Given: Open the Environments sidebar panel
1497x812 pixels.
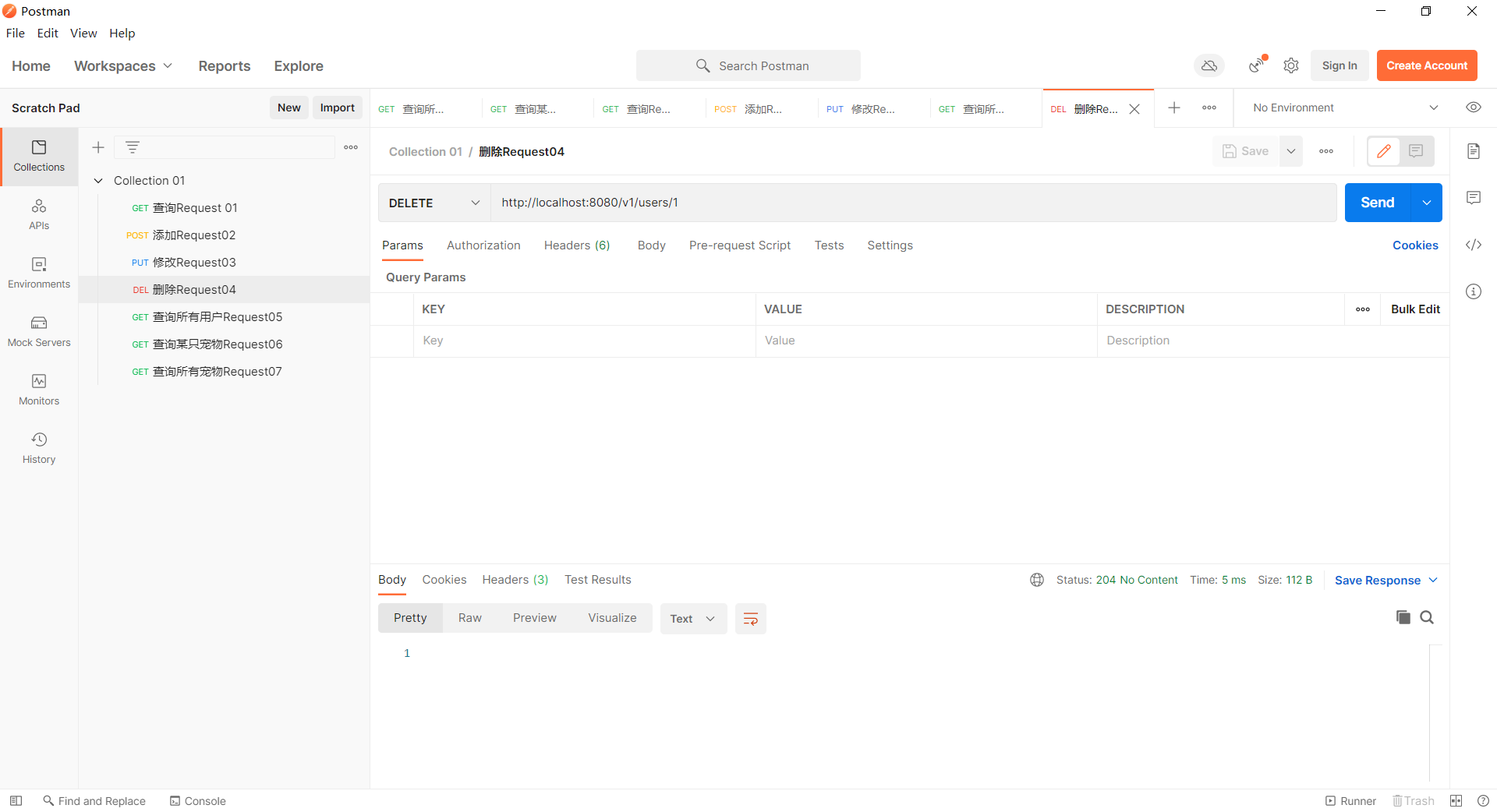Looking at the screenshot, I should coord(39,274).
